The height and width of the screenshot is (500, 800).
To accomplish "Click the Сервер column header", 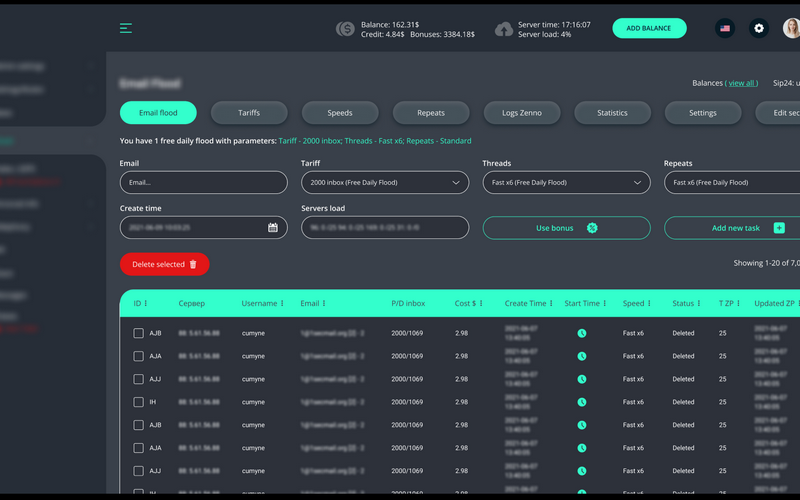I will tap(191, 303).
